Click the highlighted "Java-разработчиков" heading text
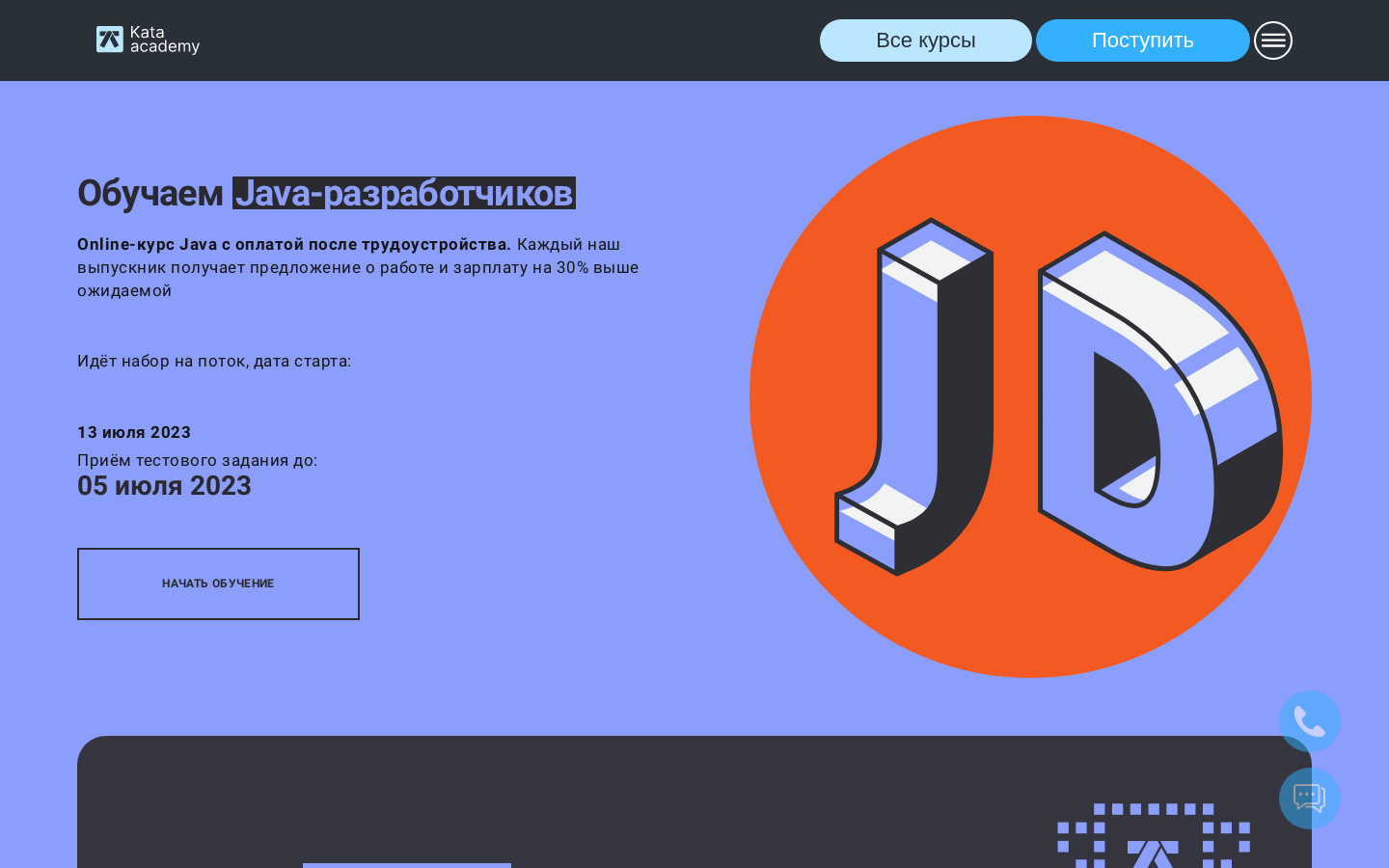 (404, 193)
